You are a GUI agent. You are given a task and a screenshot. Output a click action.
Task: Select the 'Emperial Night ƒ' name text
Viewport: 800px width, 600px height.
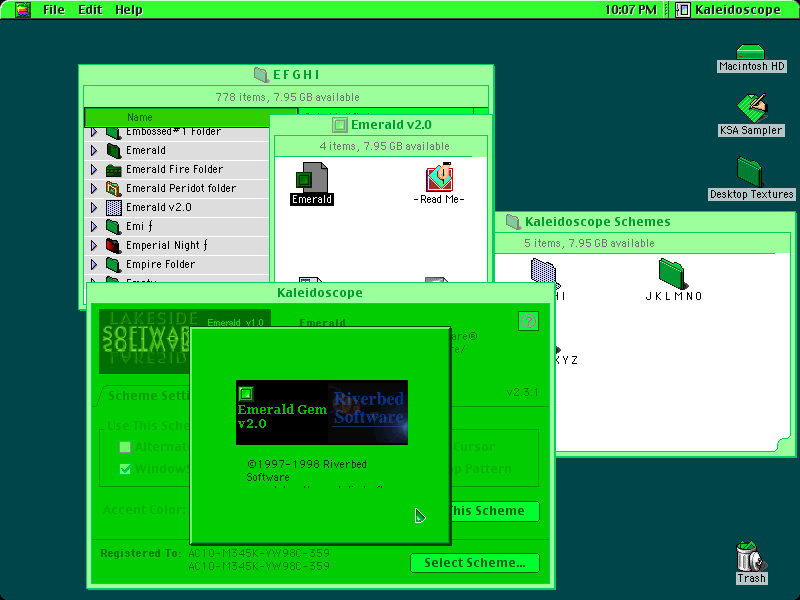point(167,245)
